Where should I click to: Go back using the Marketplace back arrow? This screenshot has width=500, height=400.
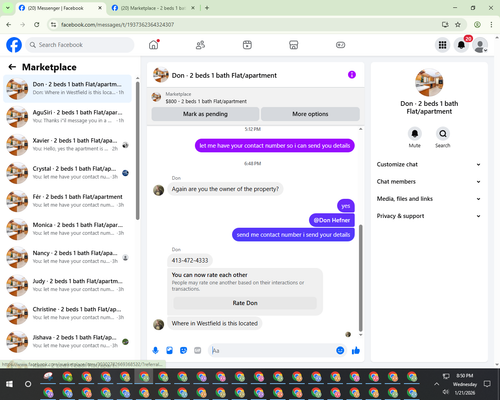(12, 67)
